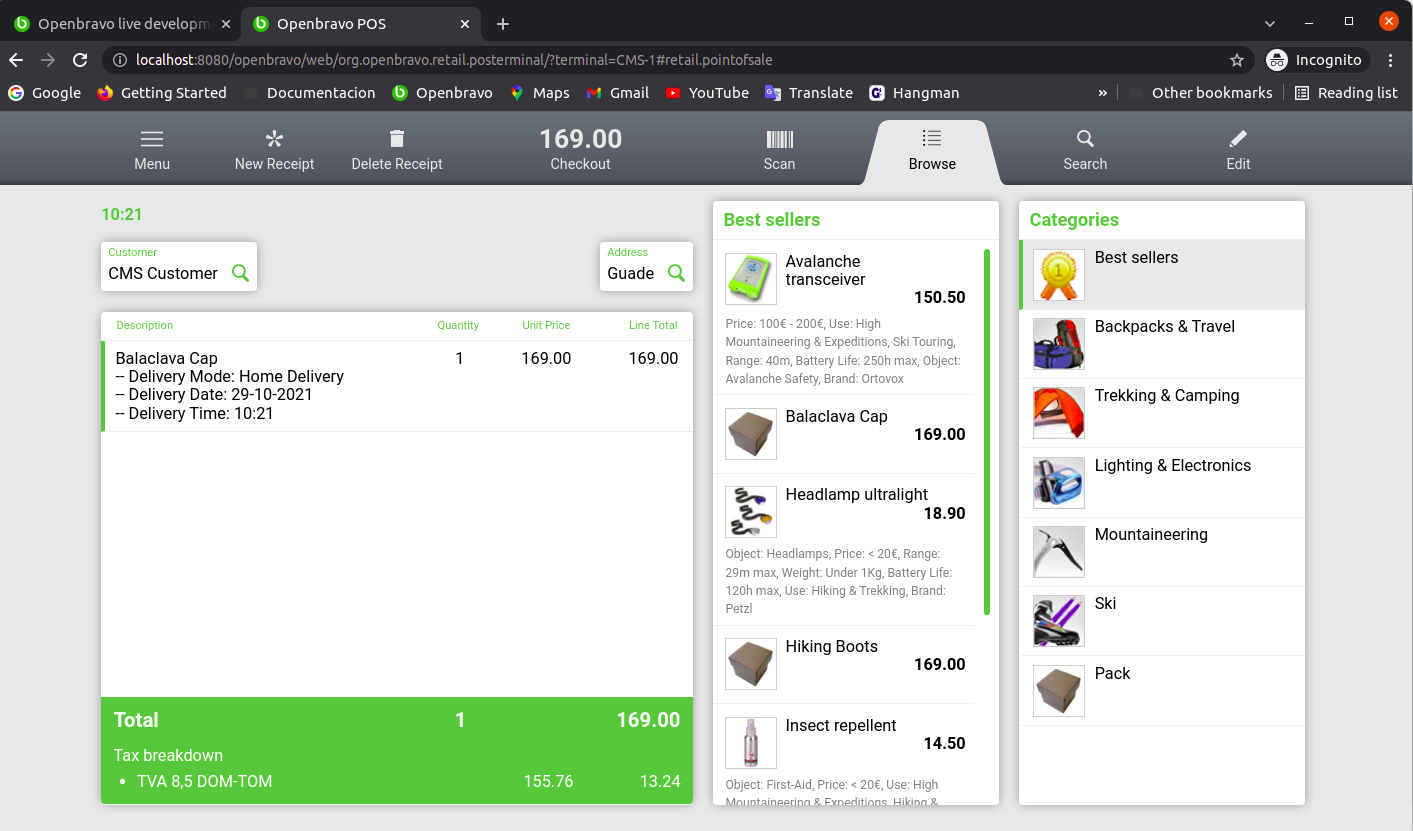Viewport: 1413px width, 831px height.
Task: Start a New Receipt
Action: (274, 150)
